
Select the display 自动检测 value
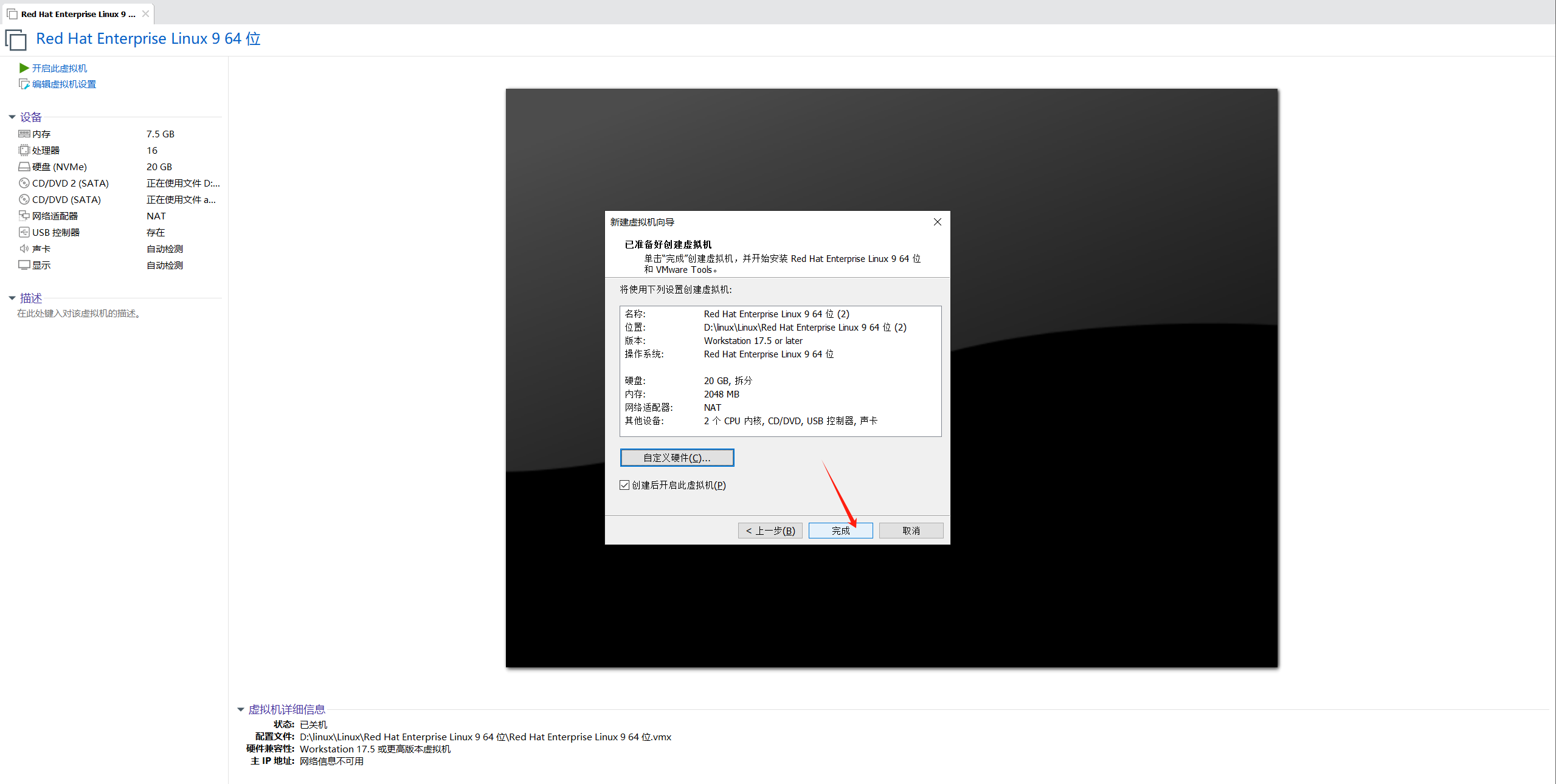(165, 265)
